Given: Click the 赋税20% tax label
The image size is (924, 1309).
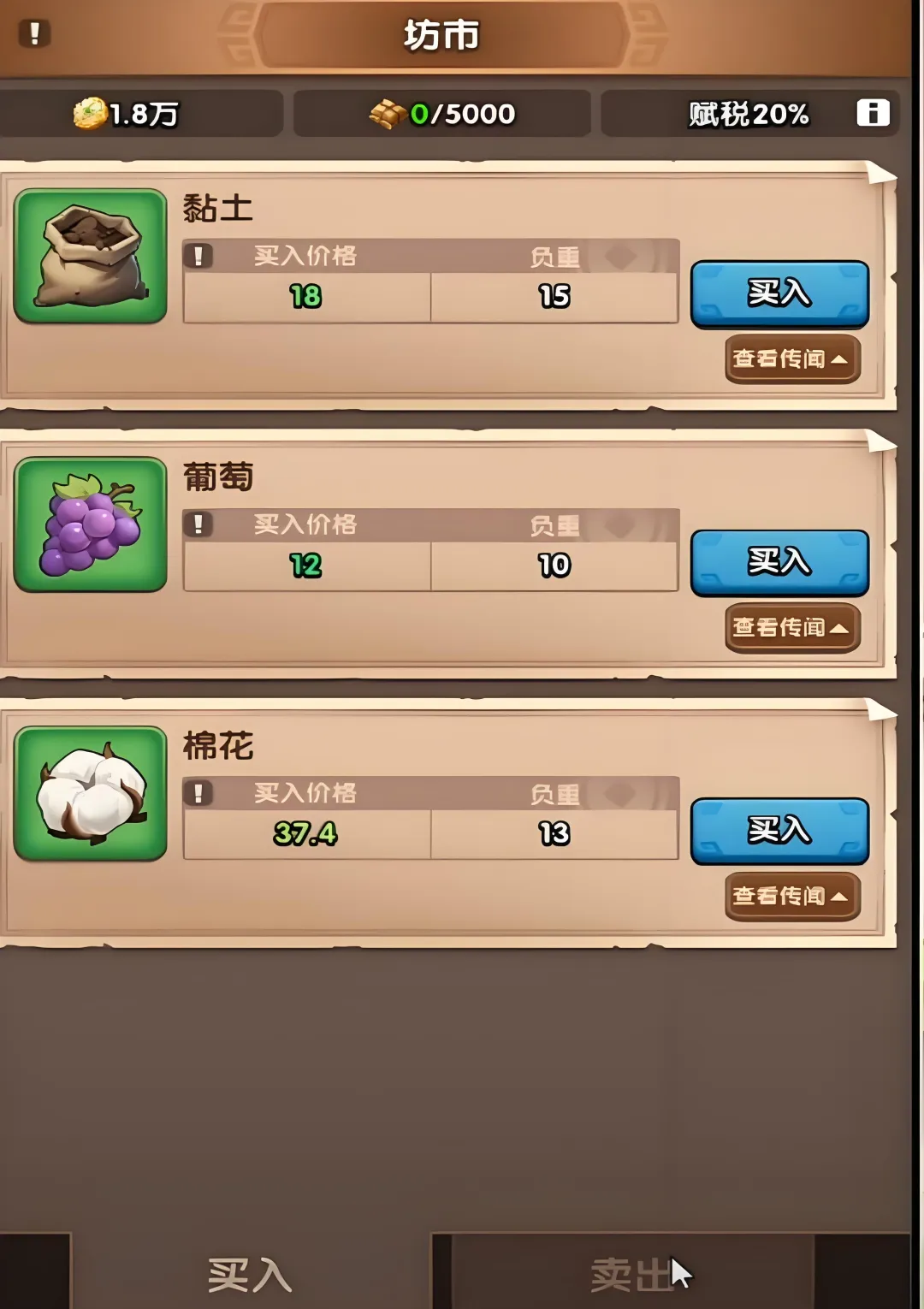Looking at the screenshot, I should pyautogui.click(x=749, y=114).
